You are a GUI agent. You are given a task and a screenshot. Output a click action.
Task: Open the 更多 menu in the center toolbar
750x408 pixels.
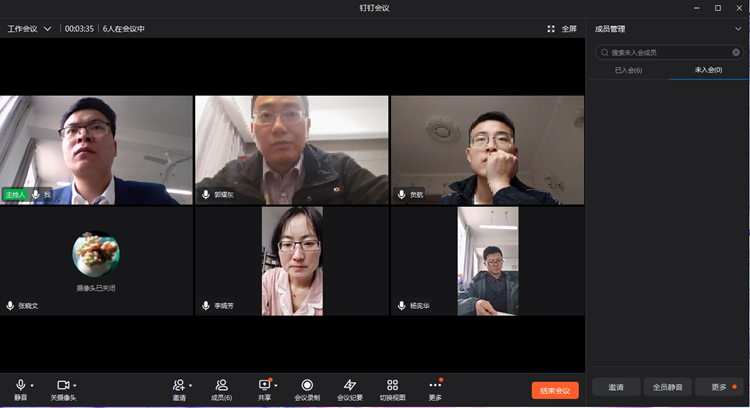[434, 386]
